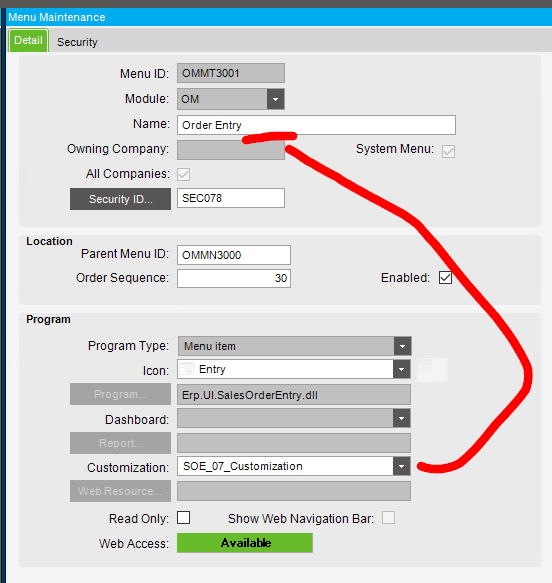Click the Security ID field SEC078

click(x=231, y=198)
